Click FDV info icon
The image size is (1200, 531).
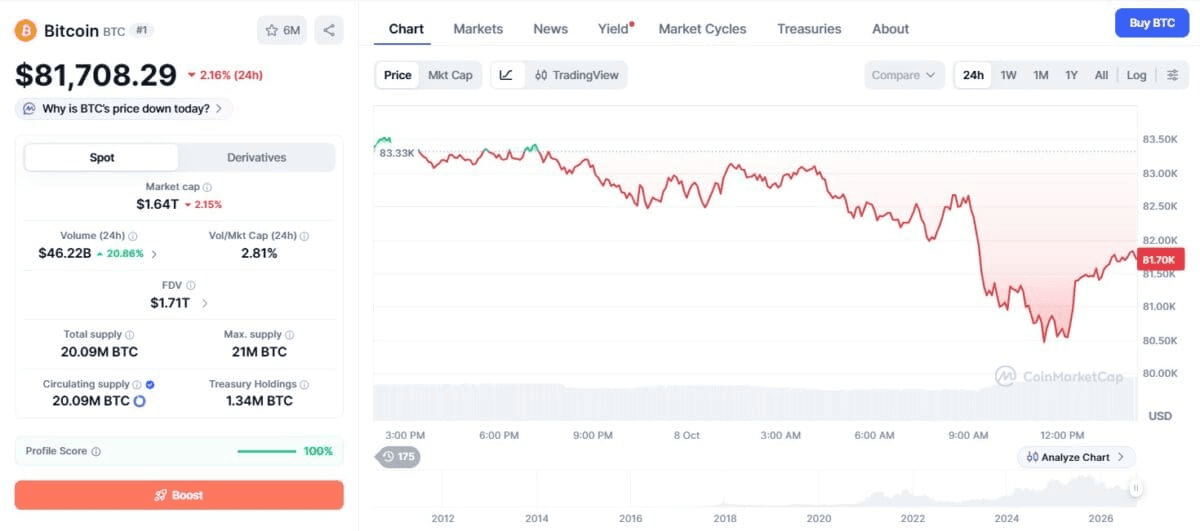point(191,286)
